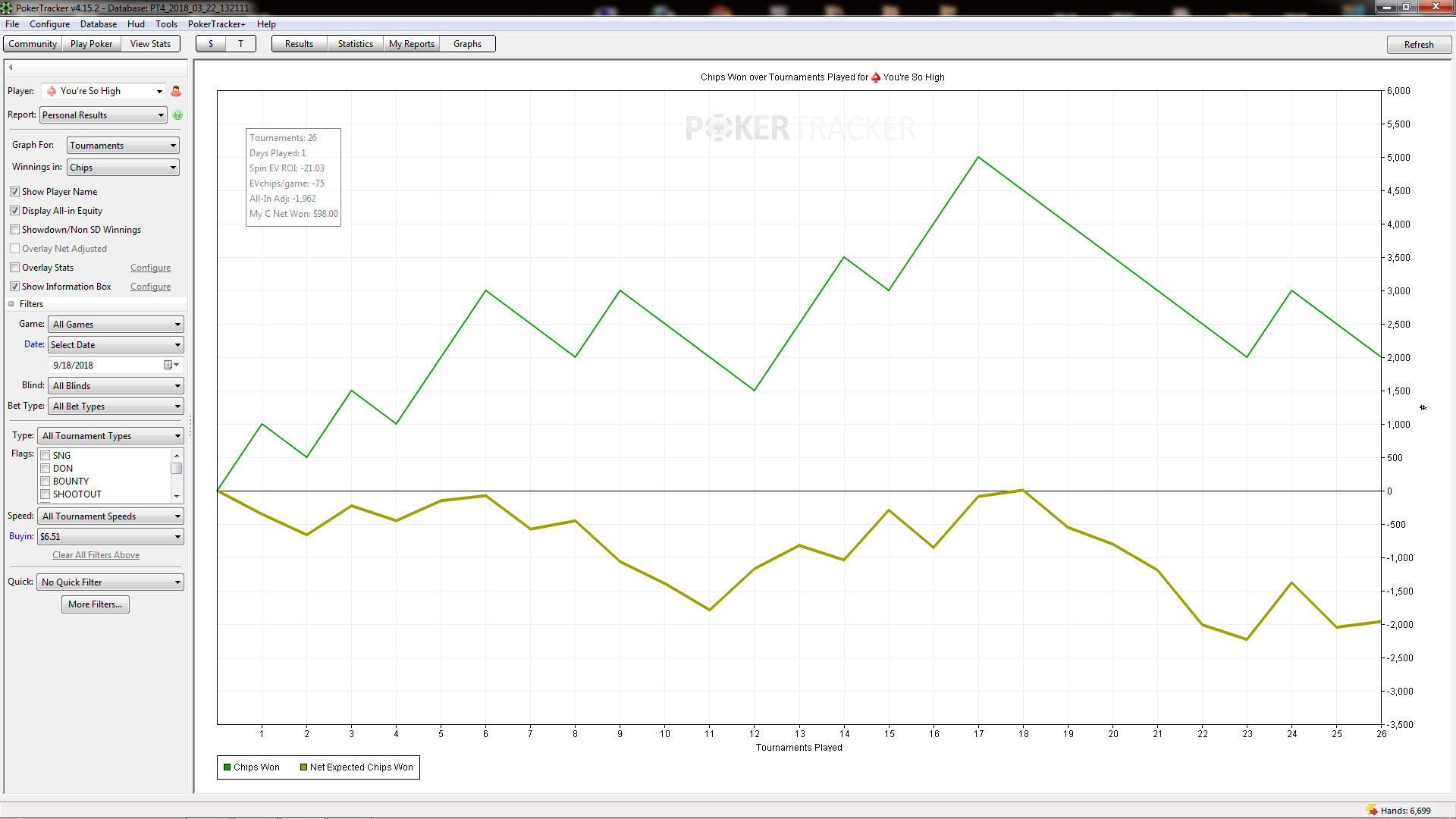Viewport: 1456px width, 819px height.
Task: Click the collapse sidebar arrow icon
Action: pos(11,67)
